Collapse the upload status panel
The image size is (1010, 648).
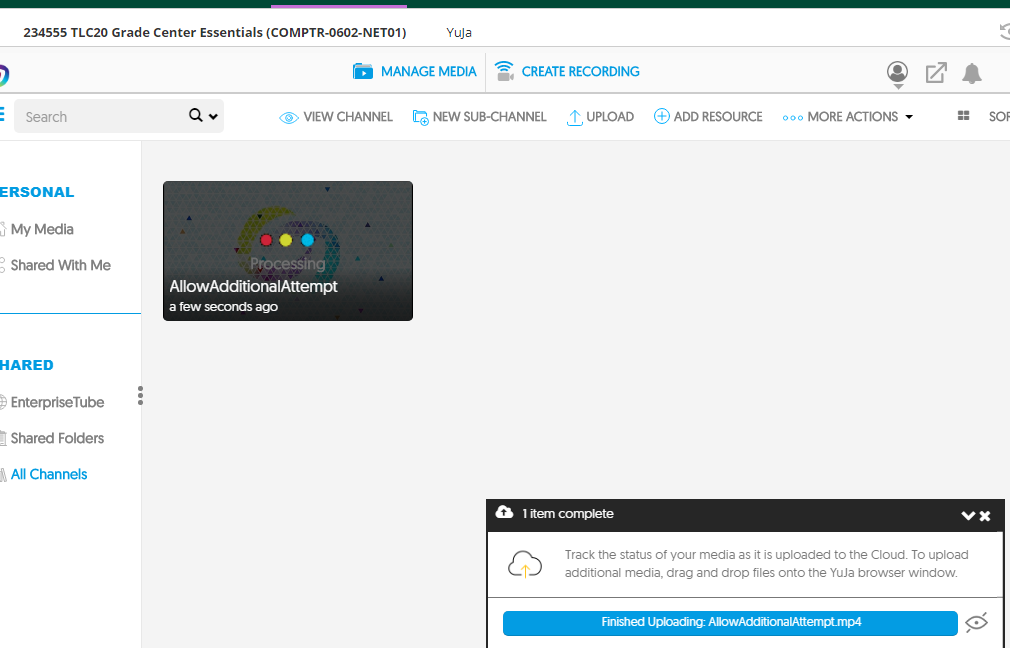click(967, 515)
